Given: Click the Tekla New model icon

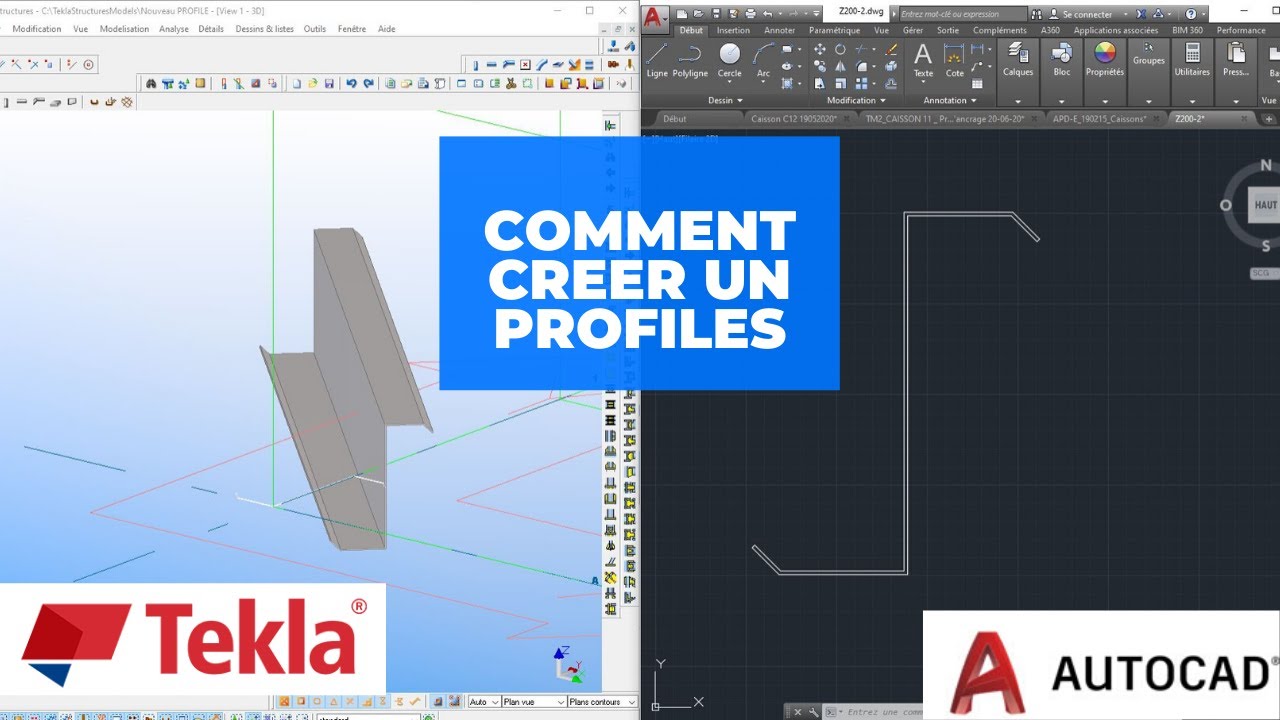Looking at the screenshot, I should pyautogui.click(x=297, y=83).
